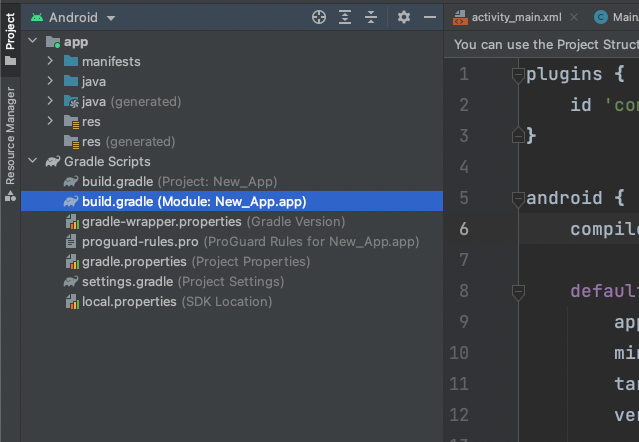Expand the java folder

(50, 81)
